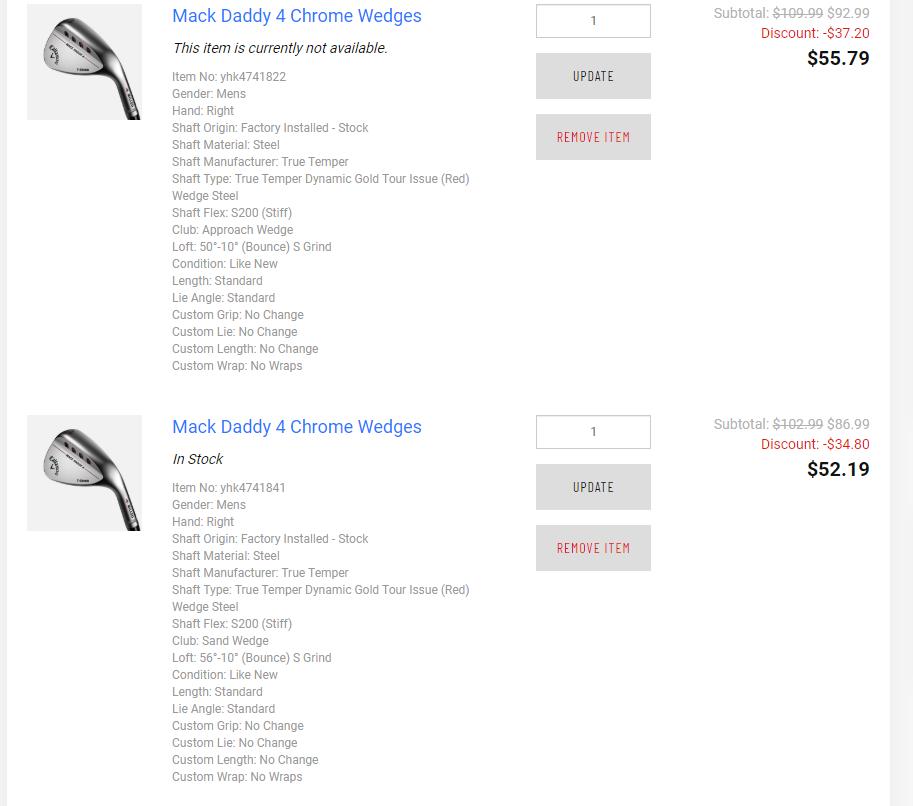Viewport: 913px width, 806px height.
Task: Remove the unavailable Approach Wedge from cart
Action: [x=593, y=137]
